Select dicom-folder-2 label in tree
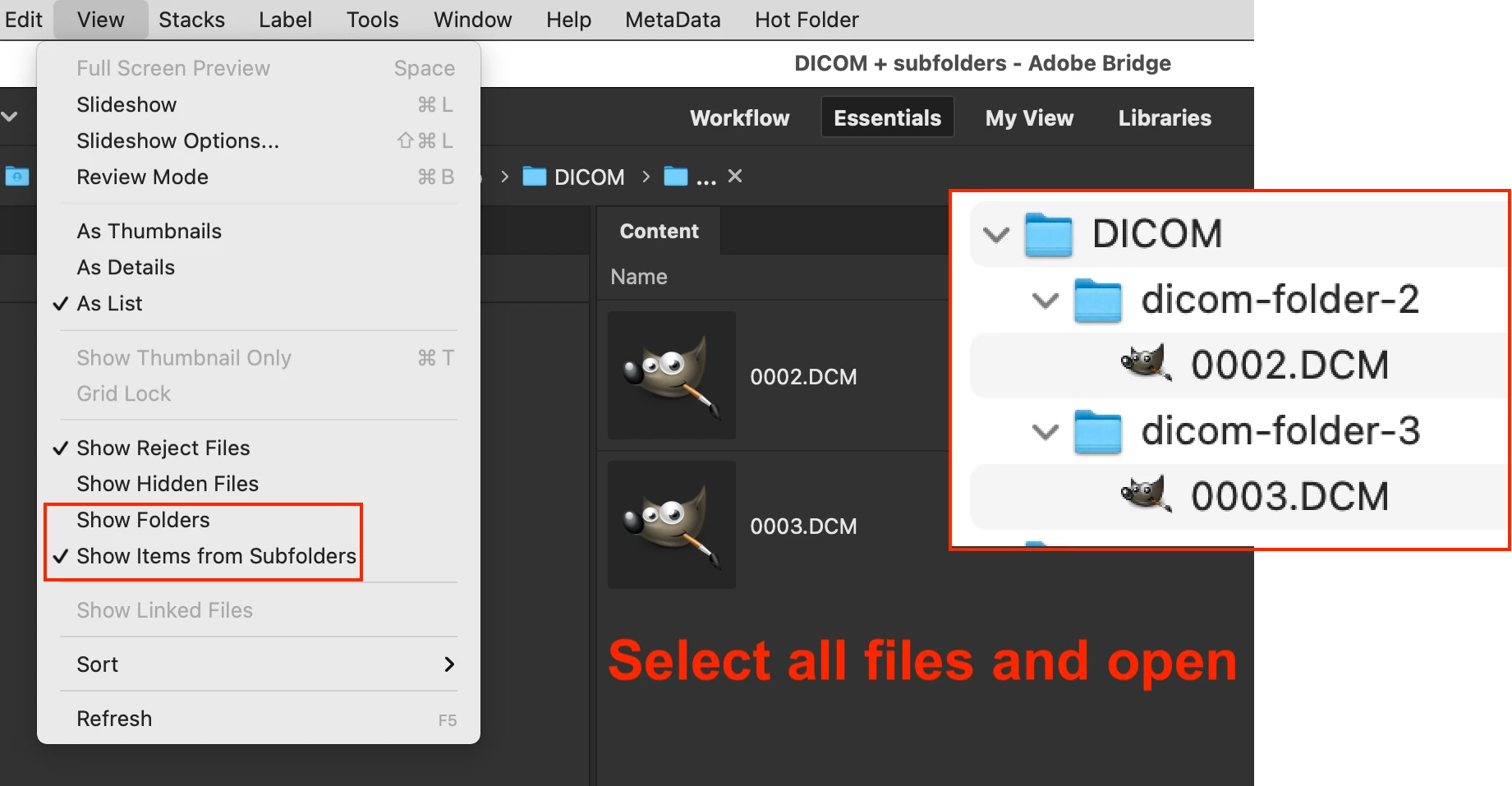The height and width of the screenshot is (786, 1512). coord(1280,299)
